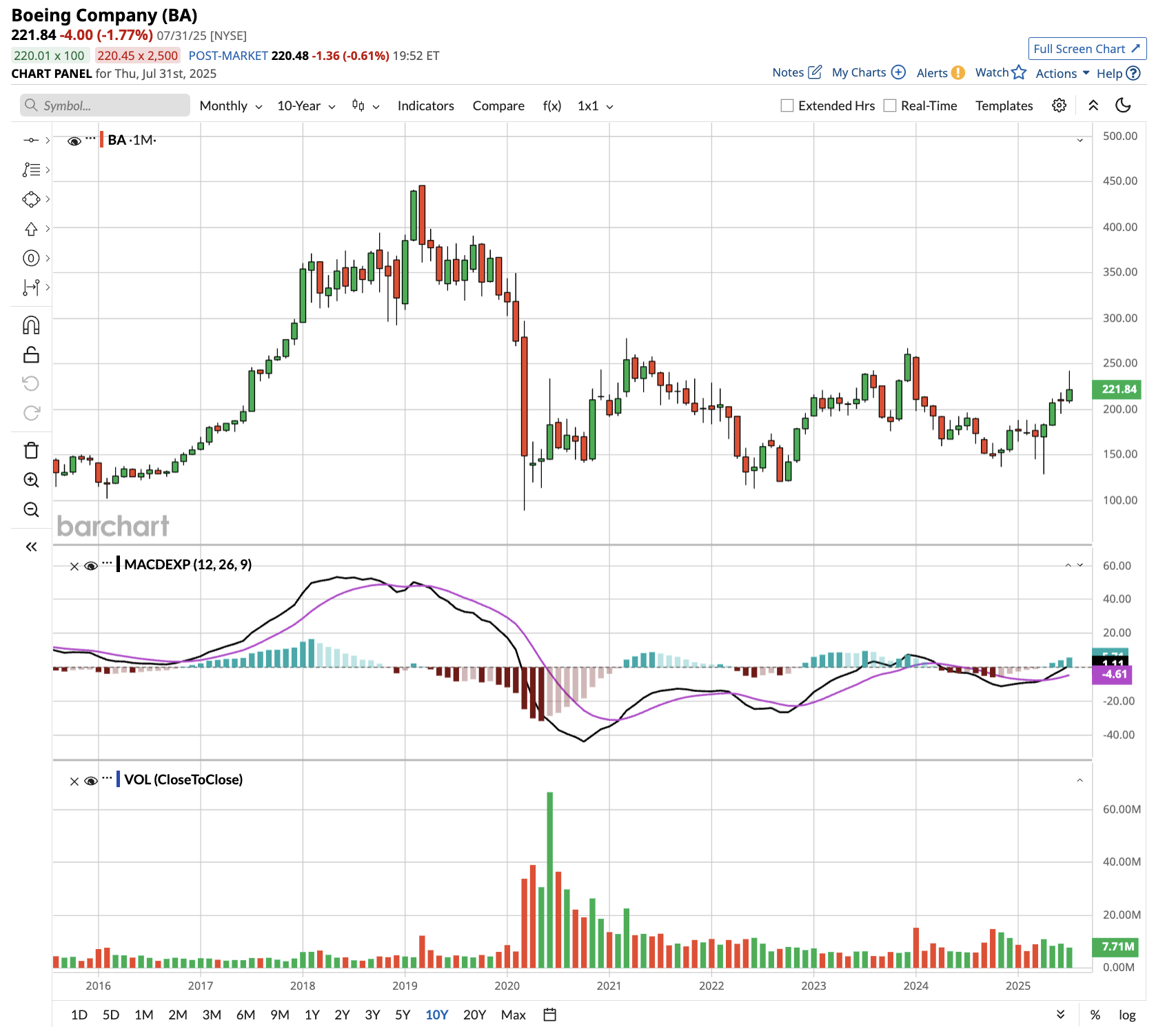Zoom in on the chart
Screen dimensions: 1176x1027
coord(31,480)
